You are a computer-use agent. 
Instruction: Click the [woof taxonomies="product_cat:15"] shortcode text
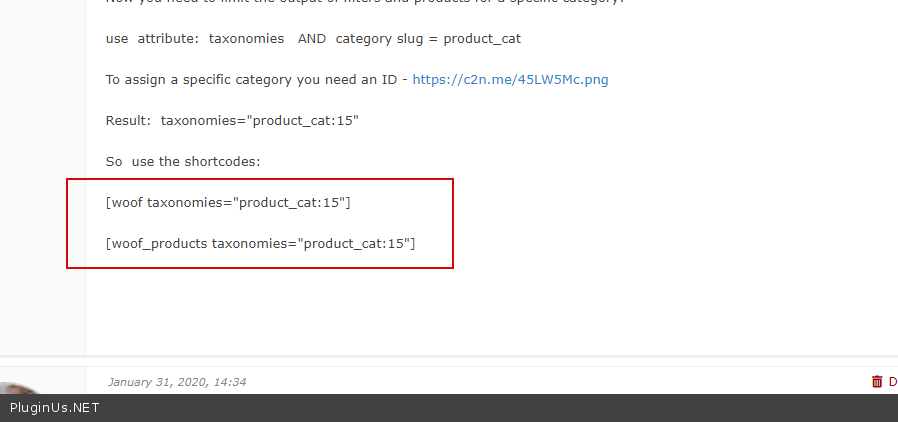pos(228,203)
